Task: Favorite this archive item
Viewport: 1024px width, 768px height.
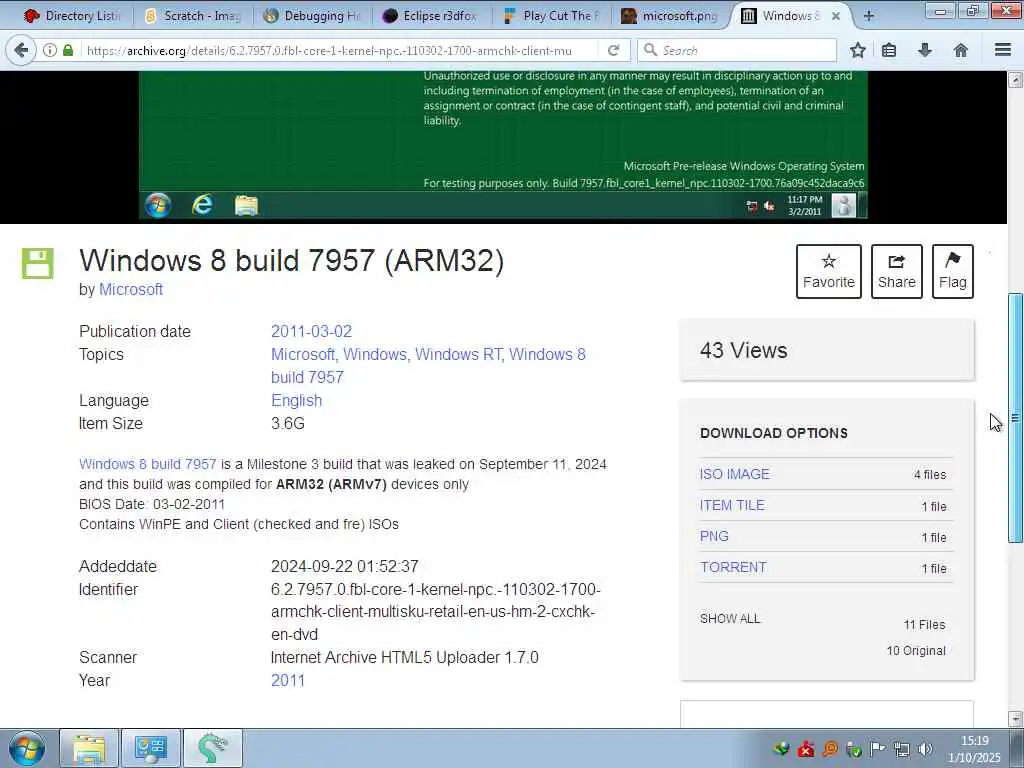Action: [x=829, y=272]
